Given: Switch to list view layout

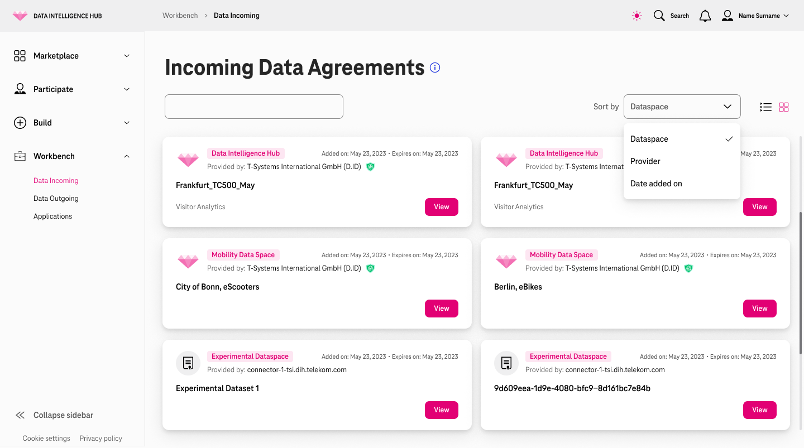Looking at the screenshot, I should [x=766, y=107].
